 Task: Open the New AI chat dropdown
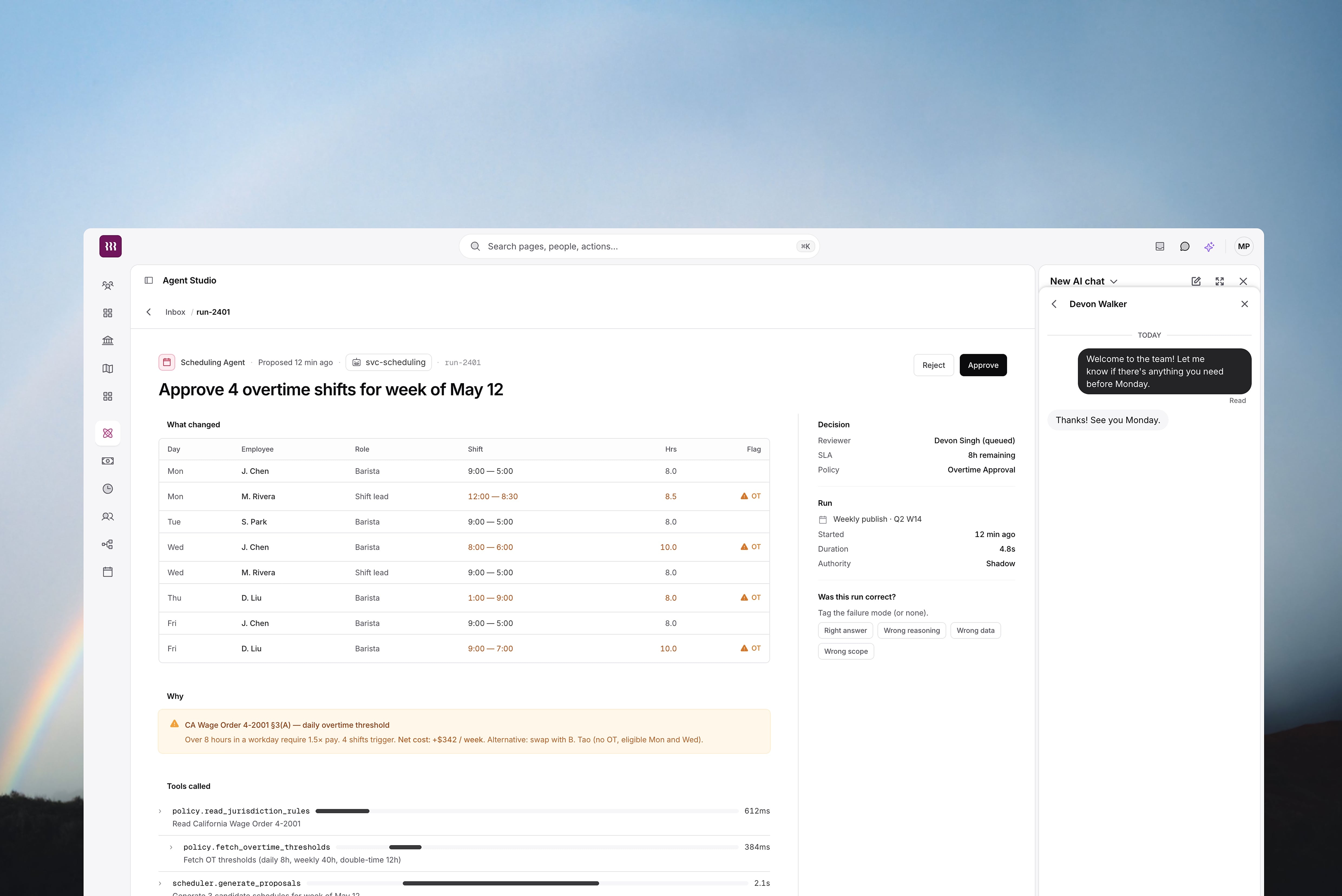tap(1083, 281)
